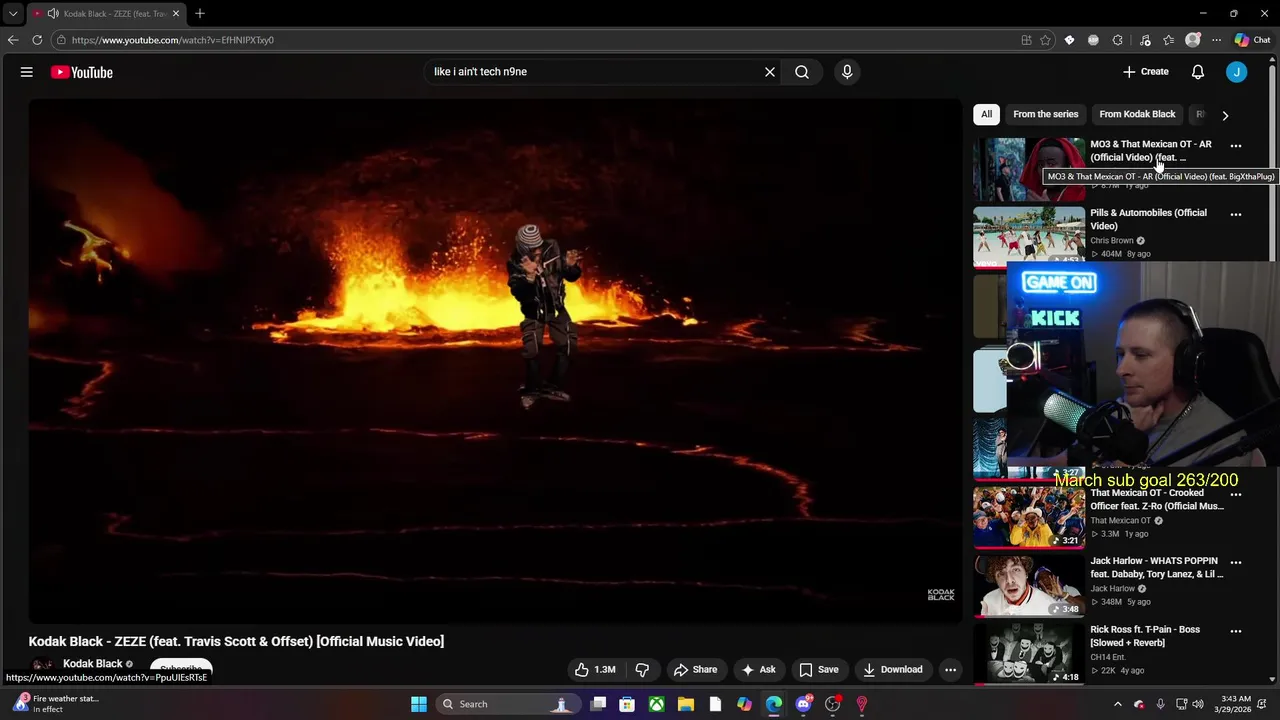Mute the tab via its speaker icon
Screen dimensions: 1280x720
53,13
